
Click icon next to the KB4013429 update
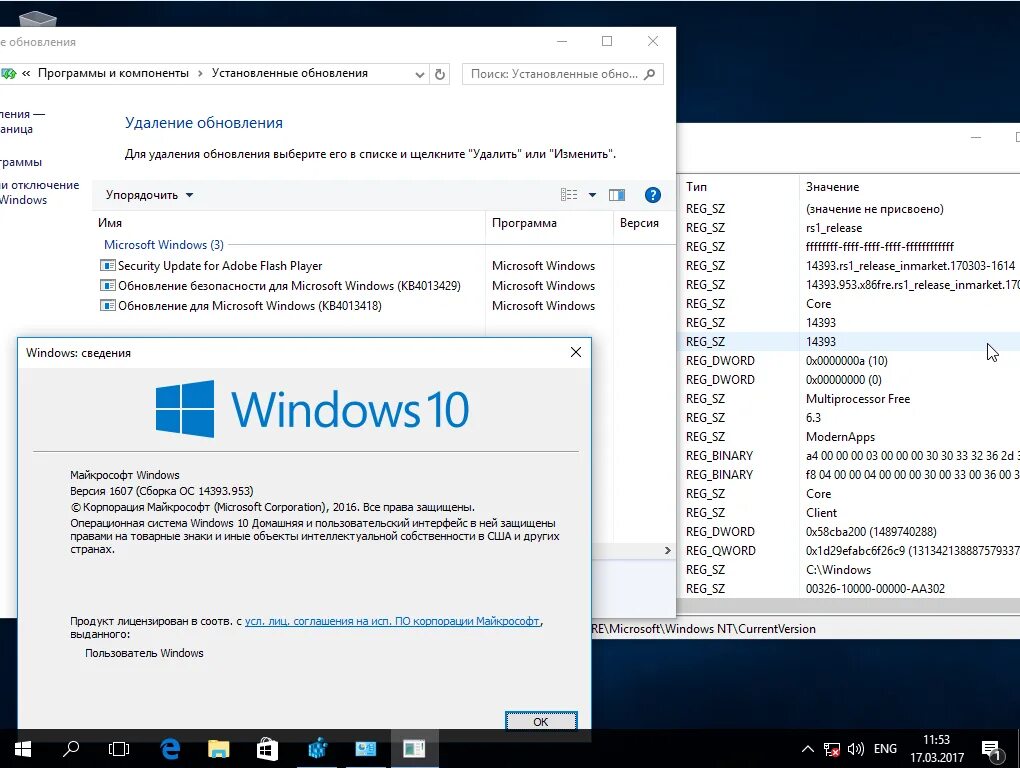click(107, 285)
